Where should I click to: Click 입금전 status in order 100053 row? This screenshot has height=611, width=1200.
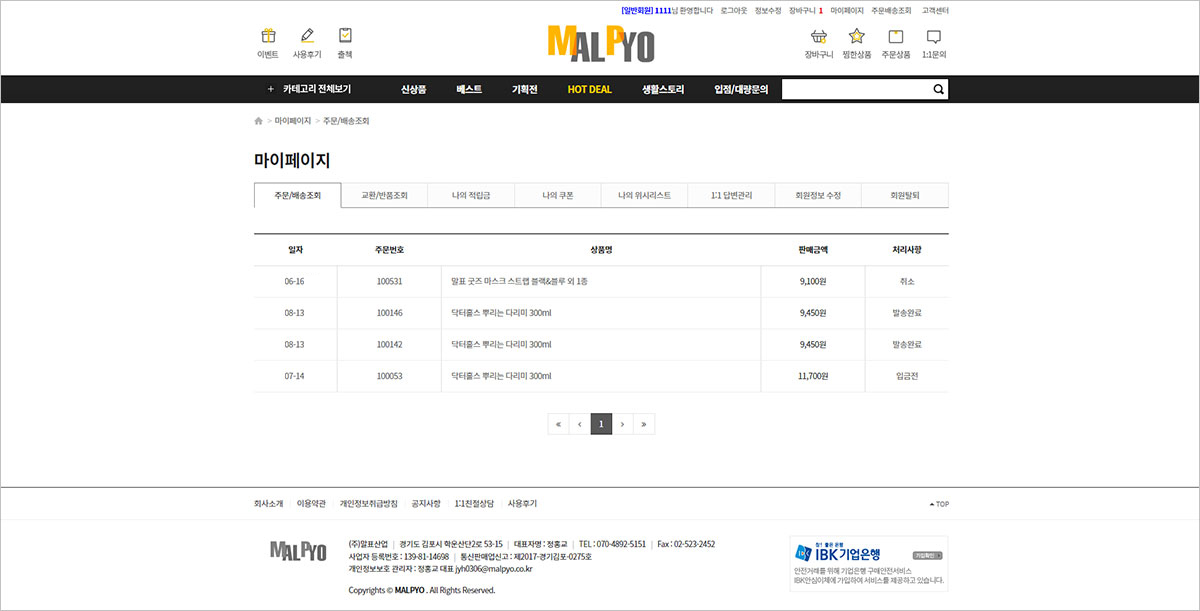(907, 376)
